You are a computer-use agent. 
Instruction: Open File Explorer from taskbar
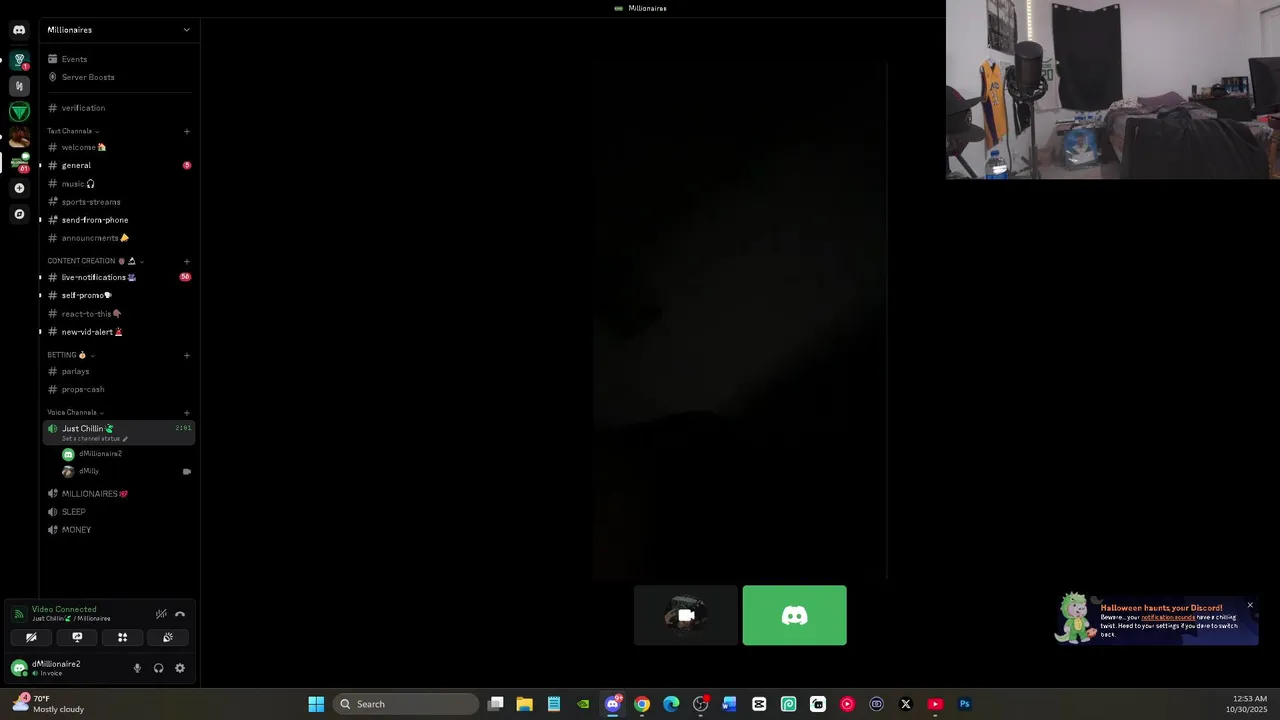[524, 704]
